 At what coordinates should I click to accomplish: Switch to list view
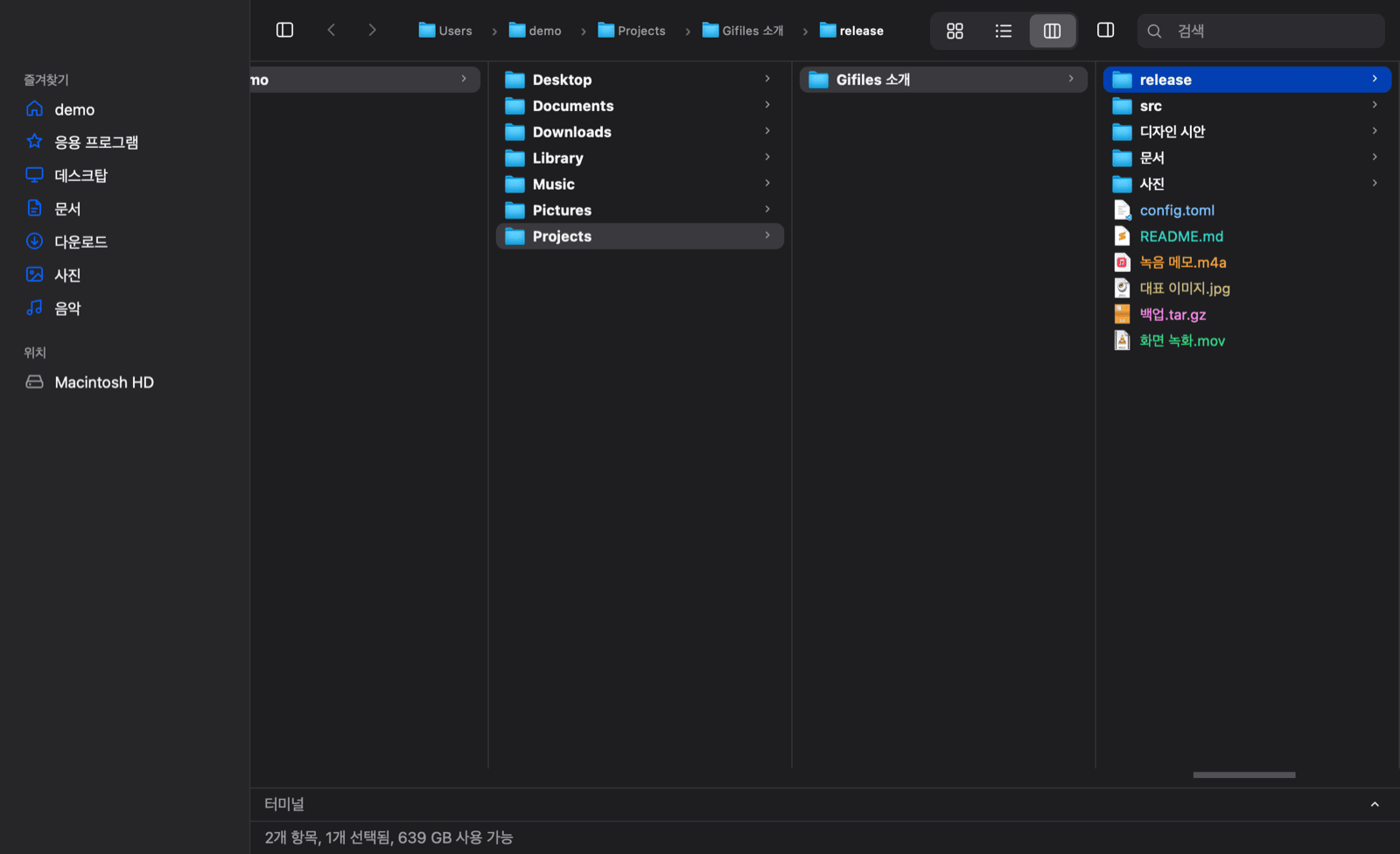(1004, 31)
